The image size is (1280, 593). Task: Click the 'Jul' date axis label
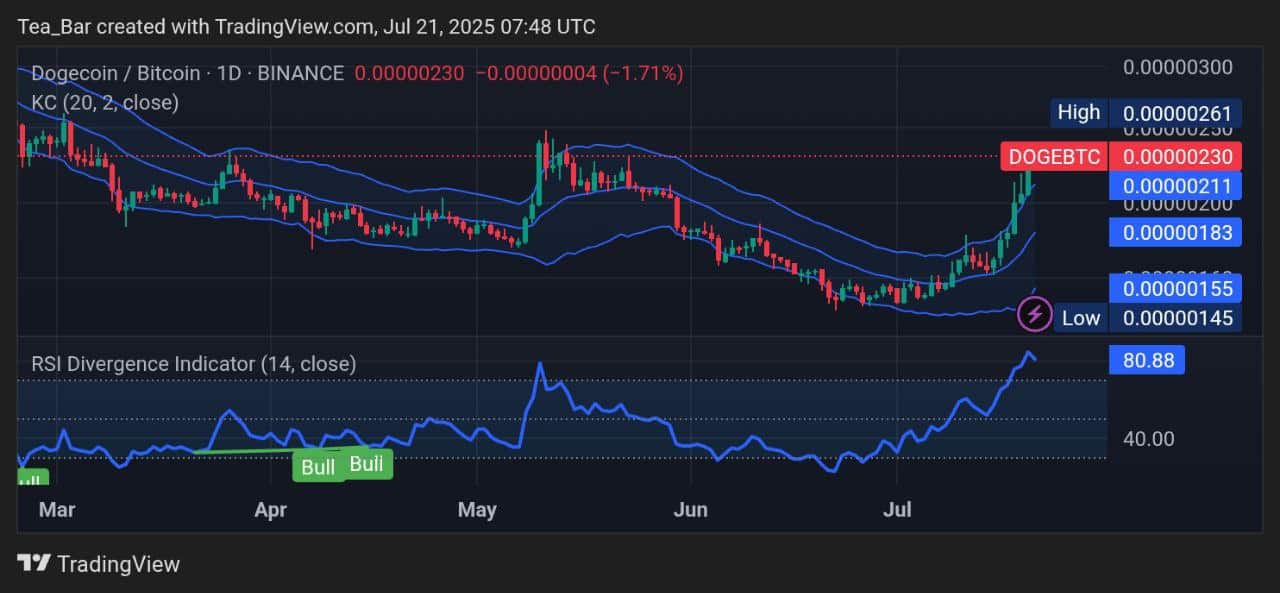pyautogui.click(x=899, y=511)
